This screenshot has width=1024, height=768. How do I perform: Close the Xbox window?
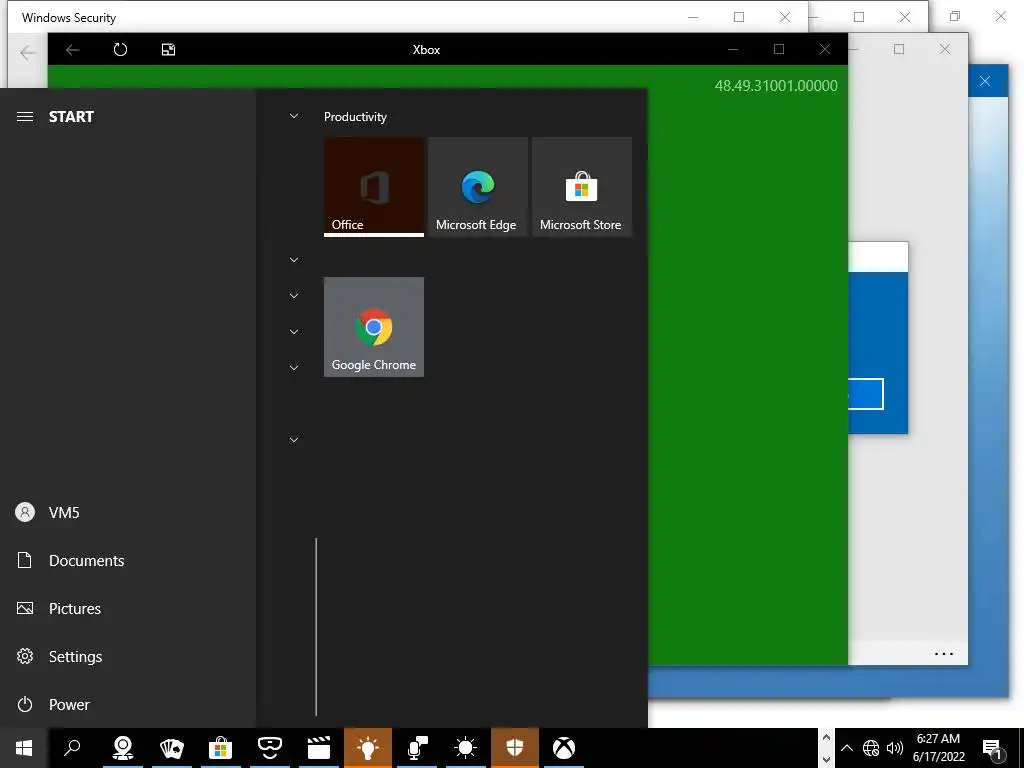pos(825,49)
